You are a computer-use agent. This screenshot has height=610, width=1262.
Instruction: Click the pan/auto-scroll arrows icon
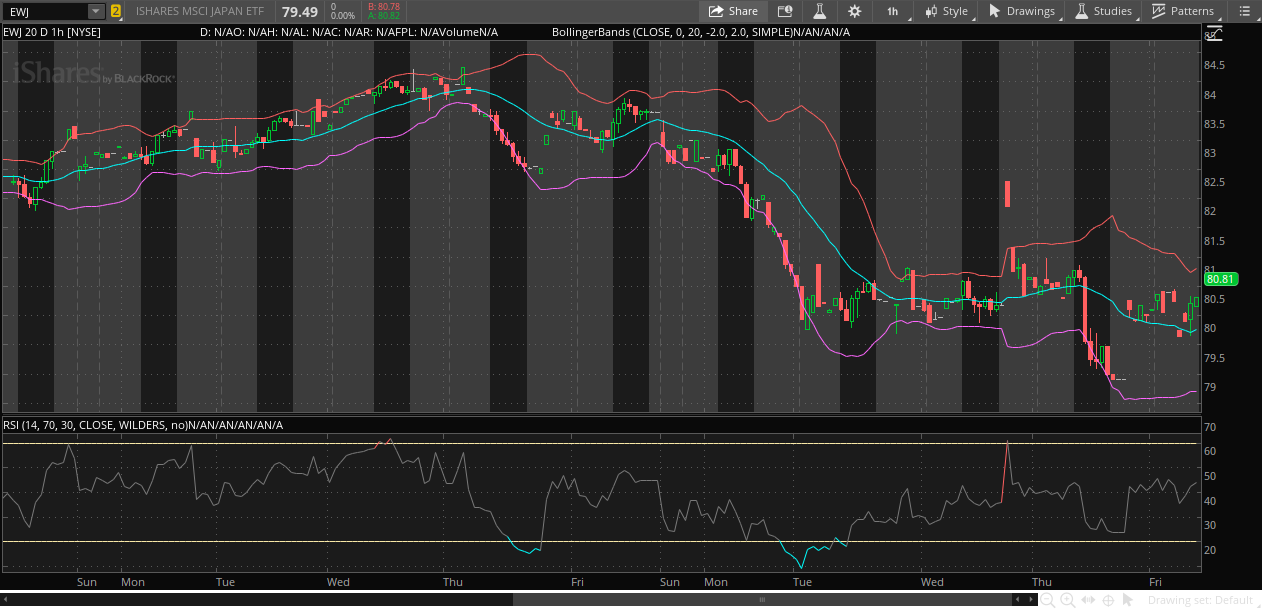(1088, 600)
